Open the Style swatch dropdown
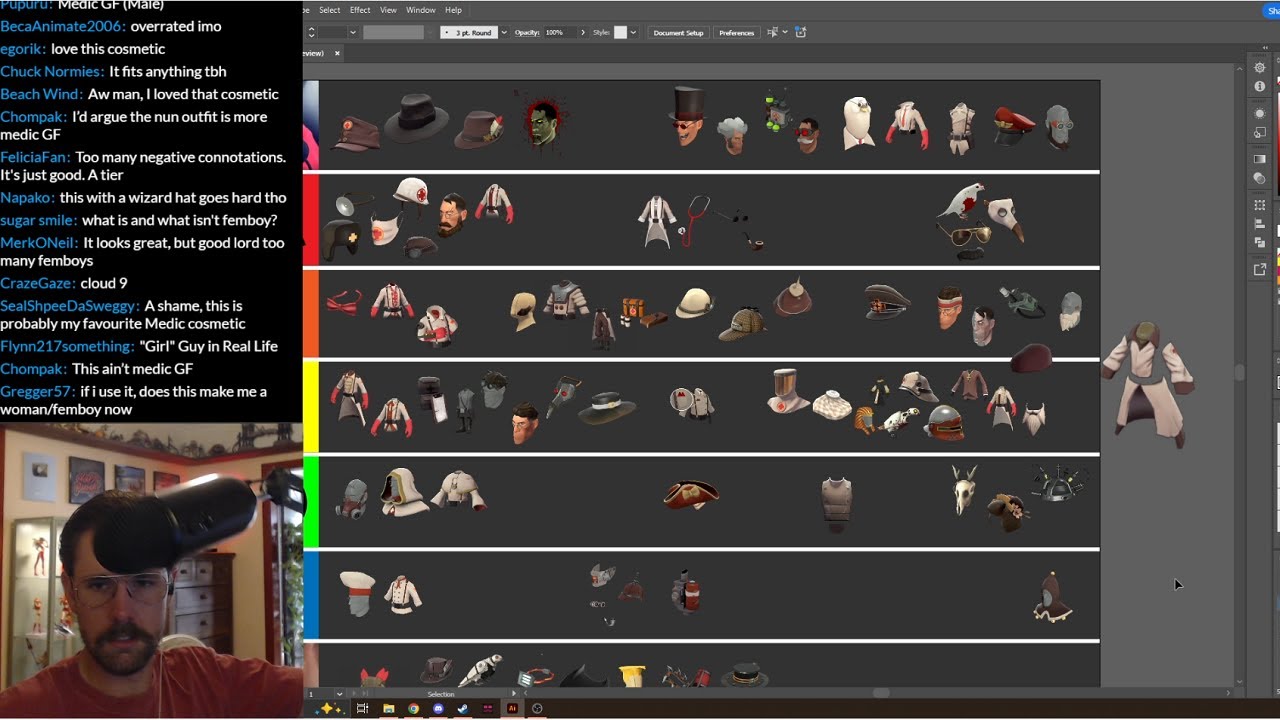Viewport: 1280px width, 720px height. (632, 32)
